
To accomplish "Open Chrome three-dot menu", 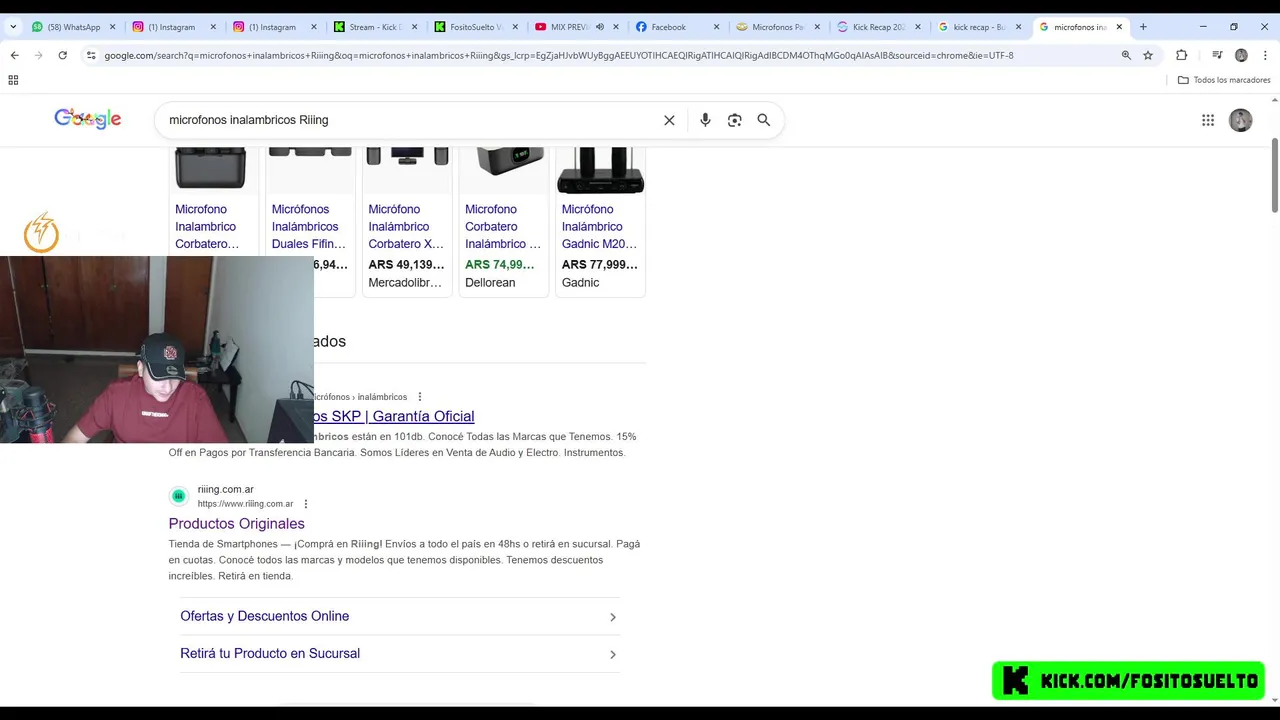I will [x=1265, y=55].
